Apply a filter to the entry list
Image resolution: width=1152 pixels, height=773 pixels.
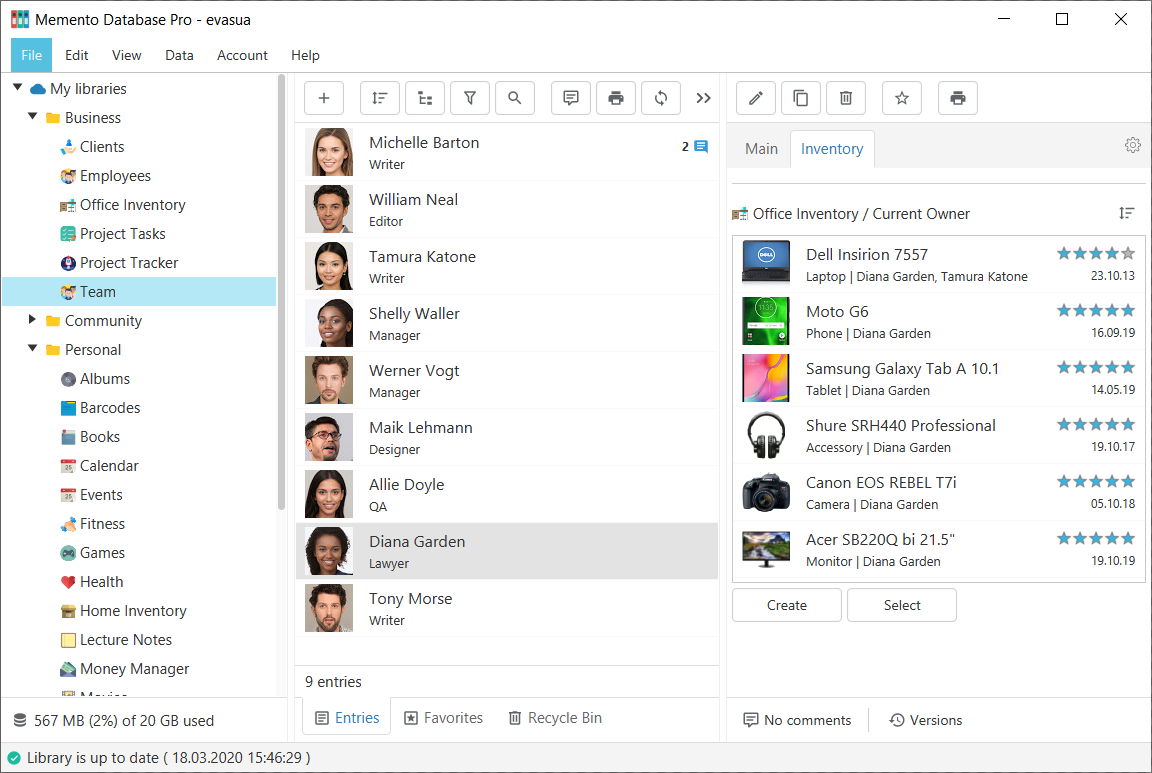(469, 97)
